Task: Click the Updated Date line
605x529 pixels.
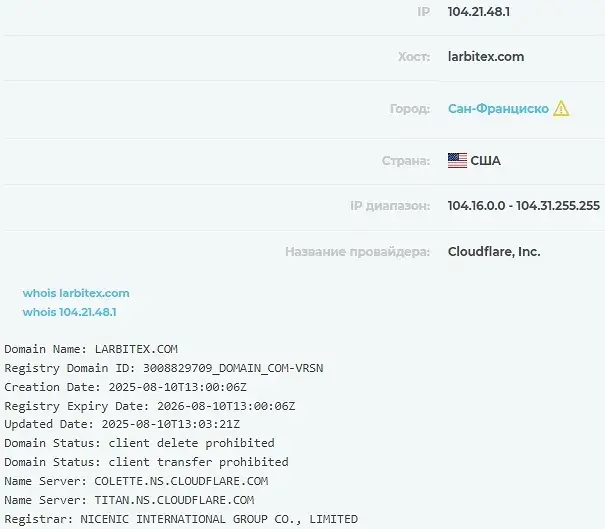Action: click(122, 424)
